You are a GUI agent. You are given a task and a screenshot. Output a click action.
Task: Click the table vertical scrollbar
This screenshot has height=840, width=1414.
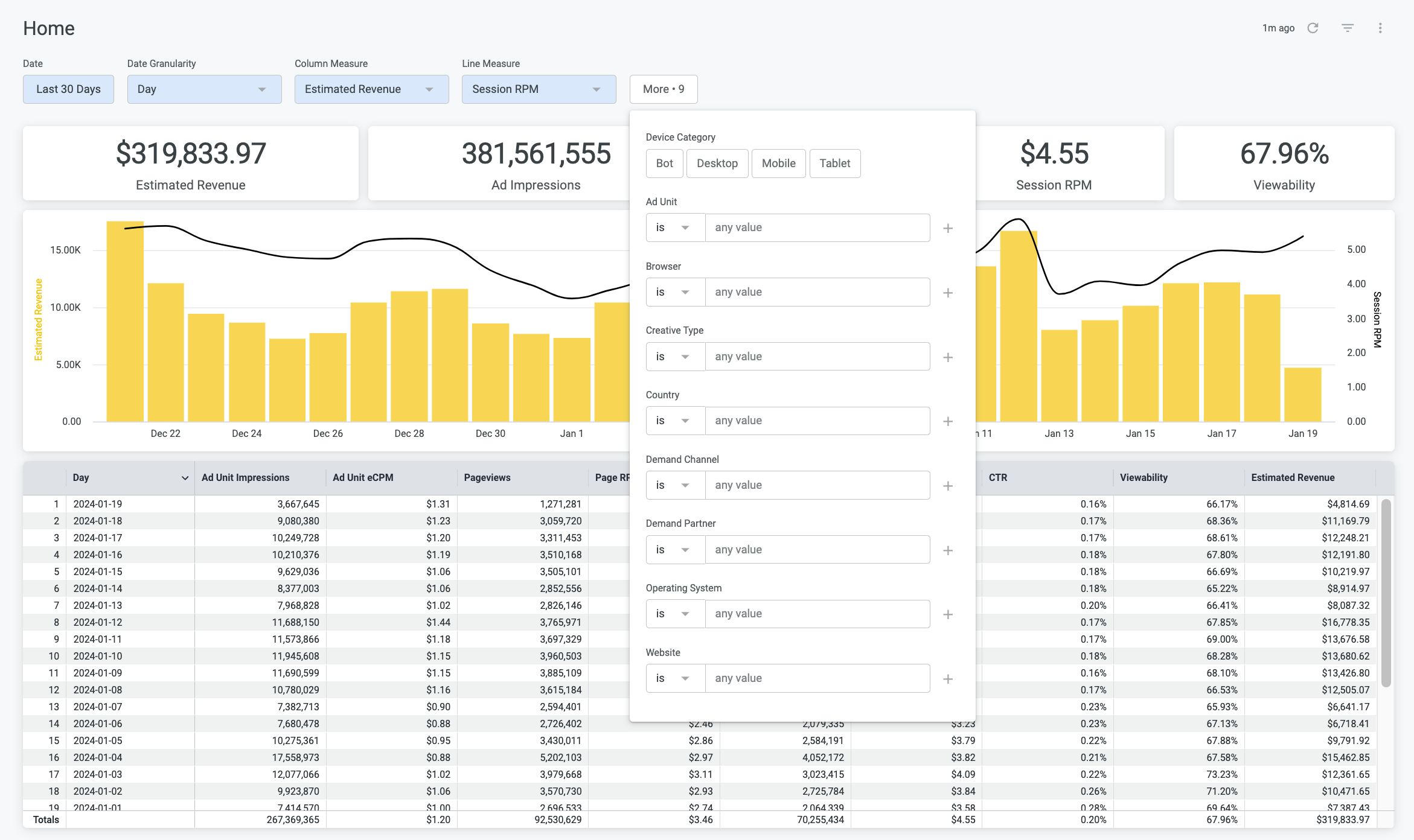click(x=1386, y=593)
